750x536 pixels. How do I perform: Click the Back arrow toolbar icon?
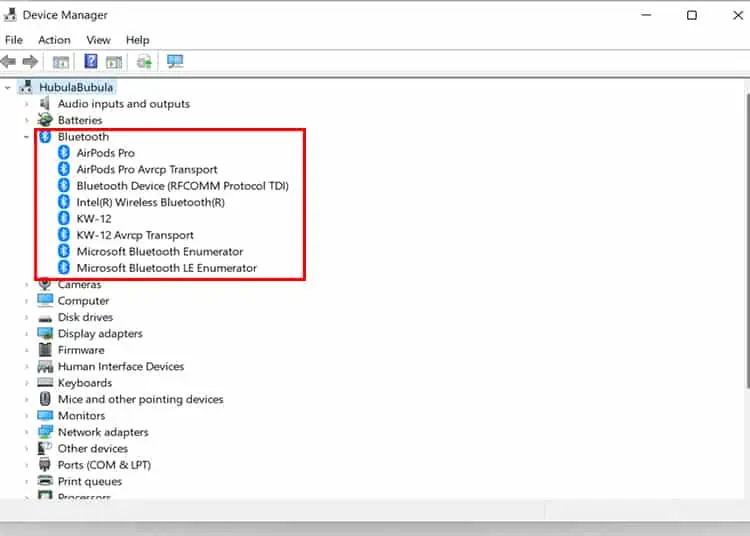[x=9, y=61]
